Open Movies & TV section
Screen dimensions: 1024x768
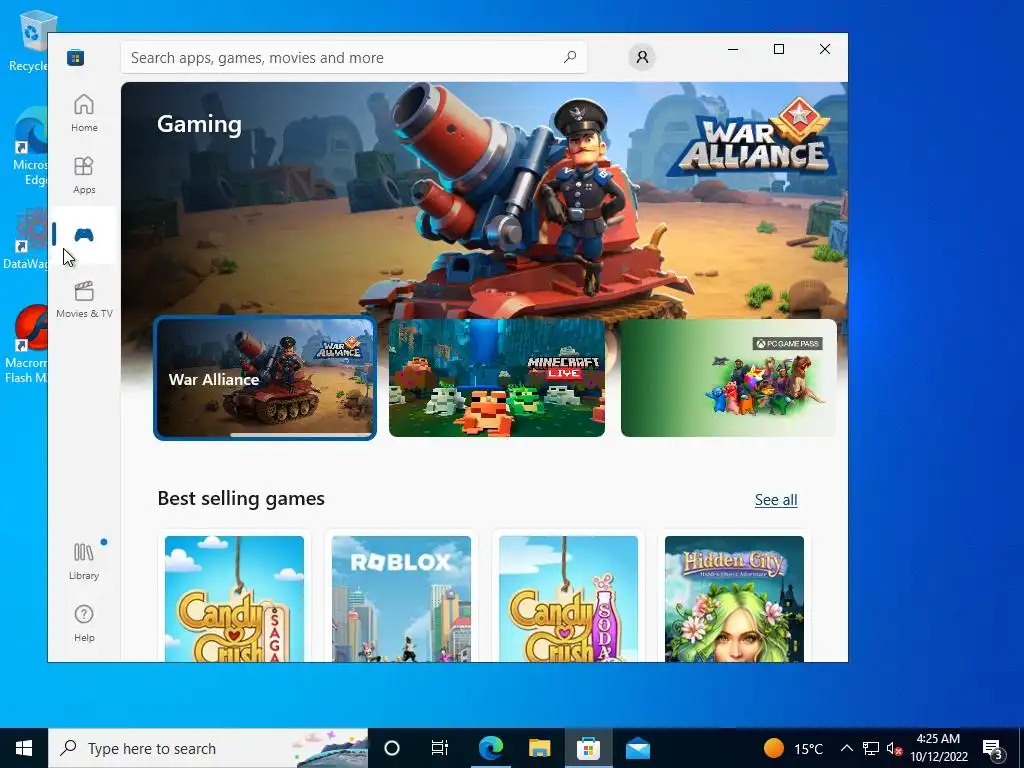pos(84,299)
